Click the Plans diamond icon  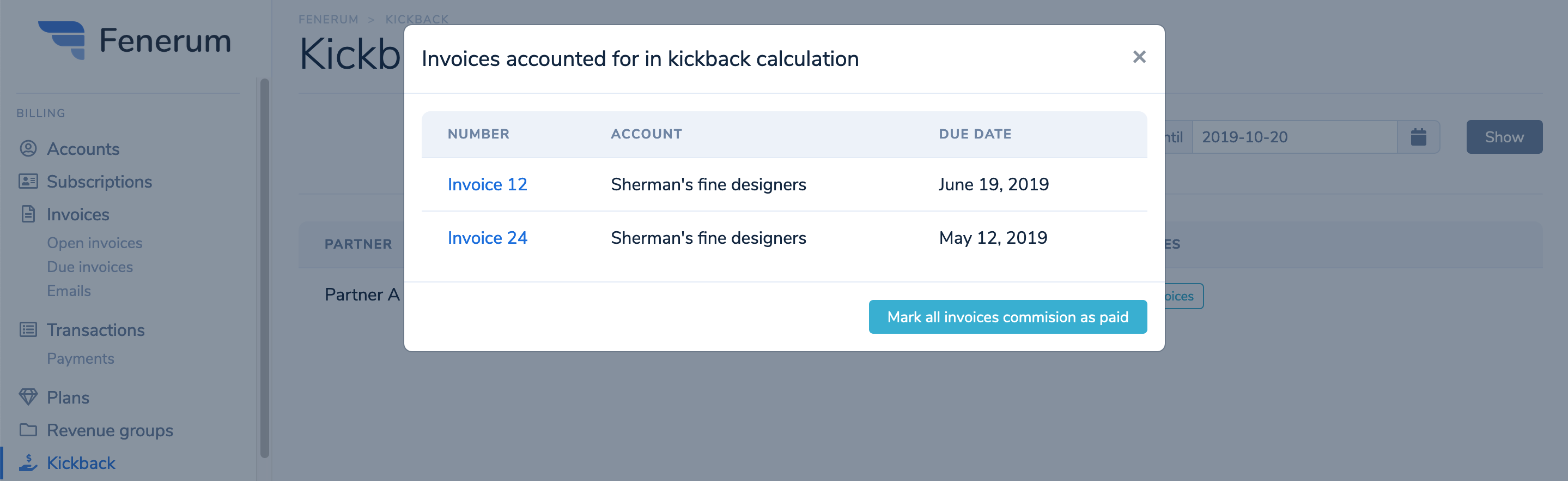tap(28, 397)
